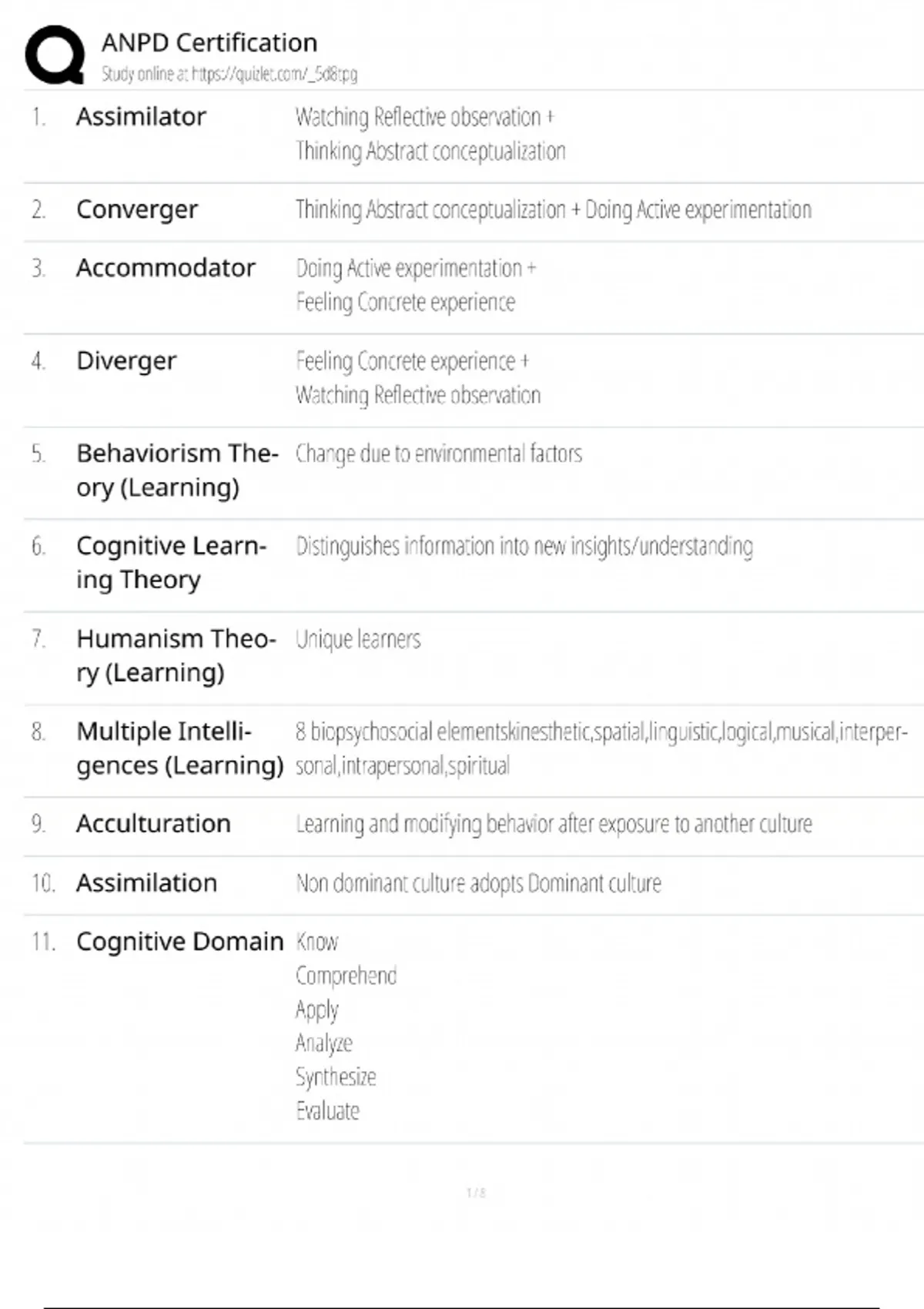The image size is (924, 1309).
Task: Click the Quizlet Q logo
Action: [x=55, y=55]
